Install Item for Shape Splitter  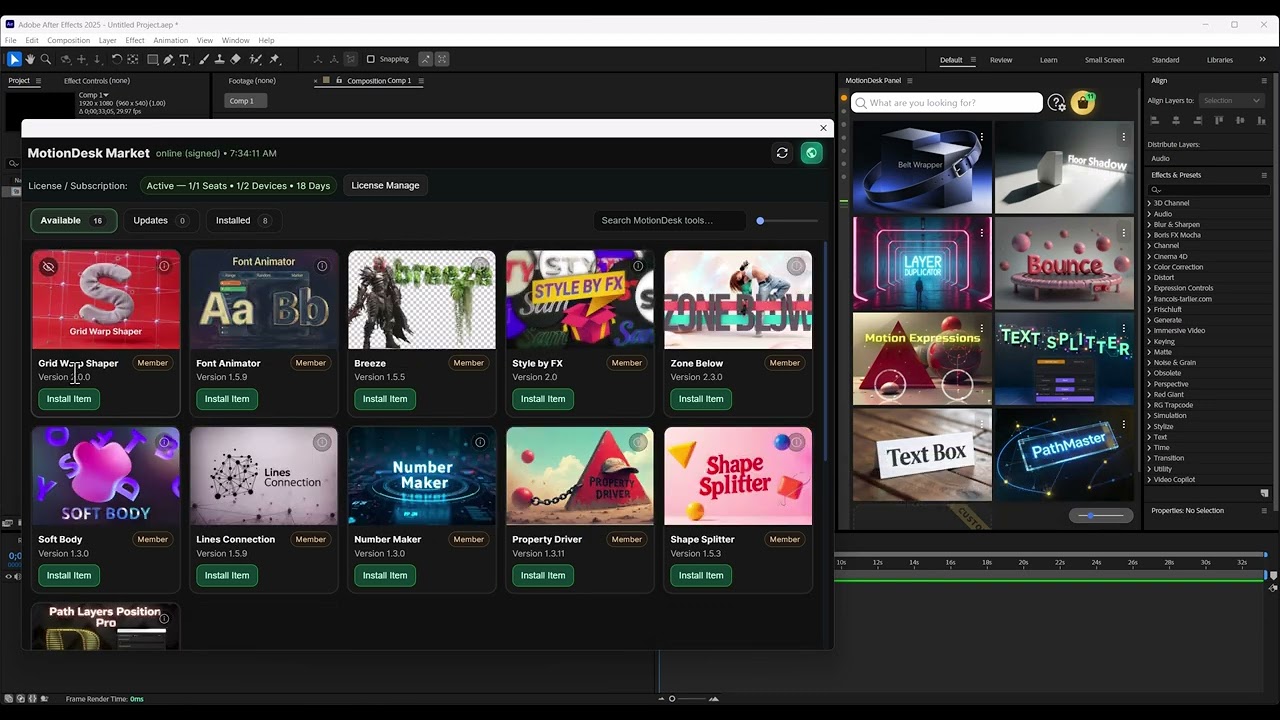(x=701, y=575)
